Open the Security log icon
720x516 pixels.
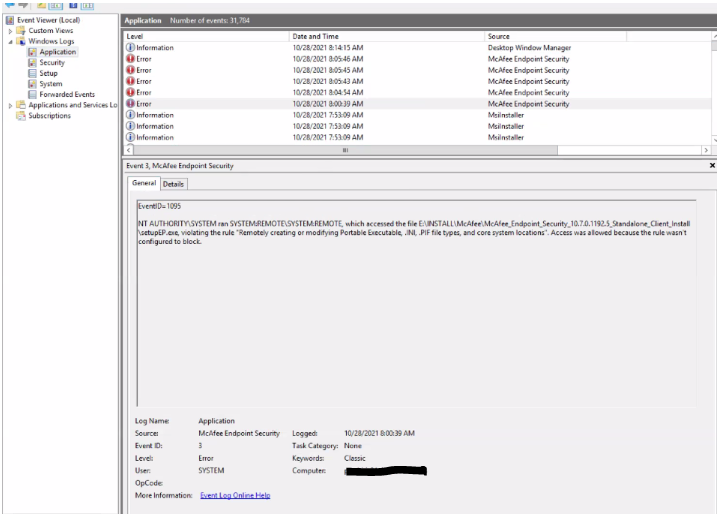point(33,63)
